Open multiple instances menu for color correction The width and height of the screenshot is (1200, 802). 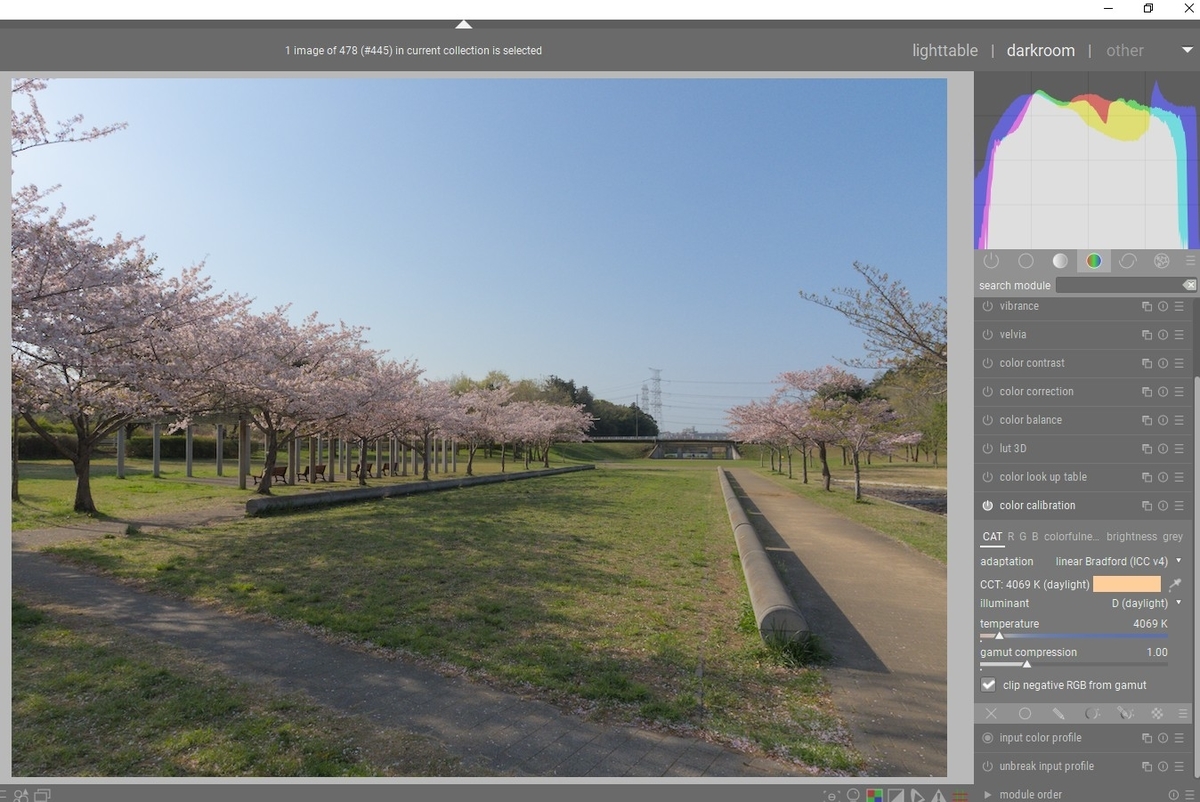1147,392
